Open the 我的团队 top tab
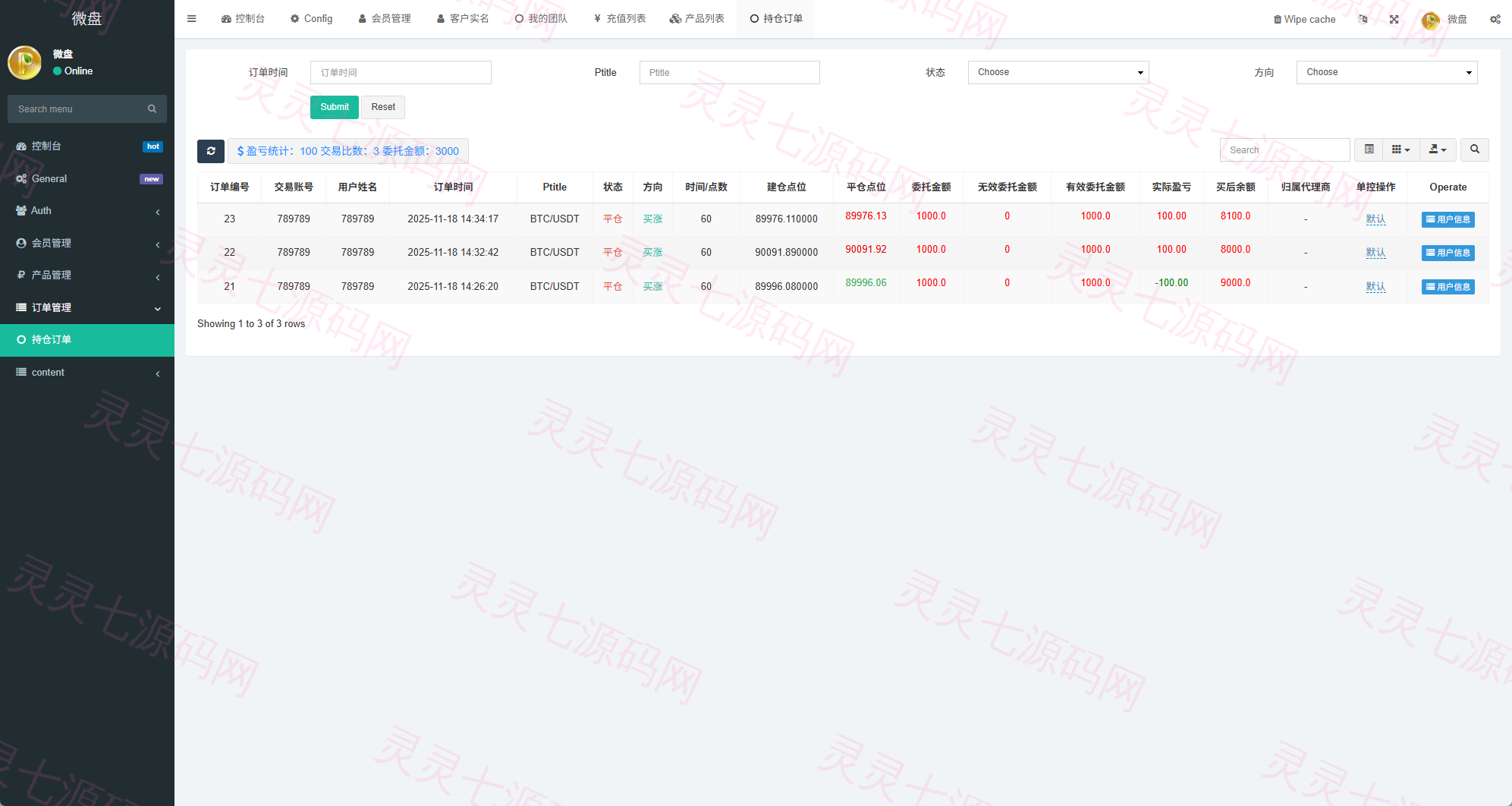Viewport: 1512px width, 806px height. pos(541,19)
